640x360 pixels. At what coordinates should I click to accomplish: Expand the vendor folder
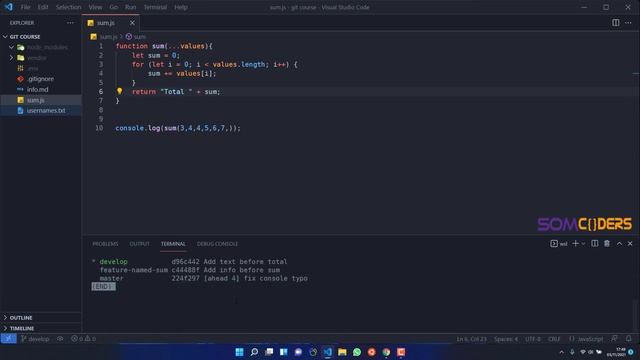coord(41,58)
